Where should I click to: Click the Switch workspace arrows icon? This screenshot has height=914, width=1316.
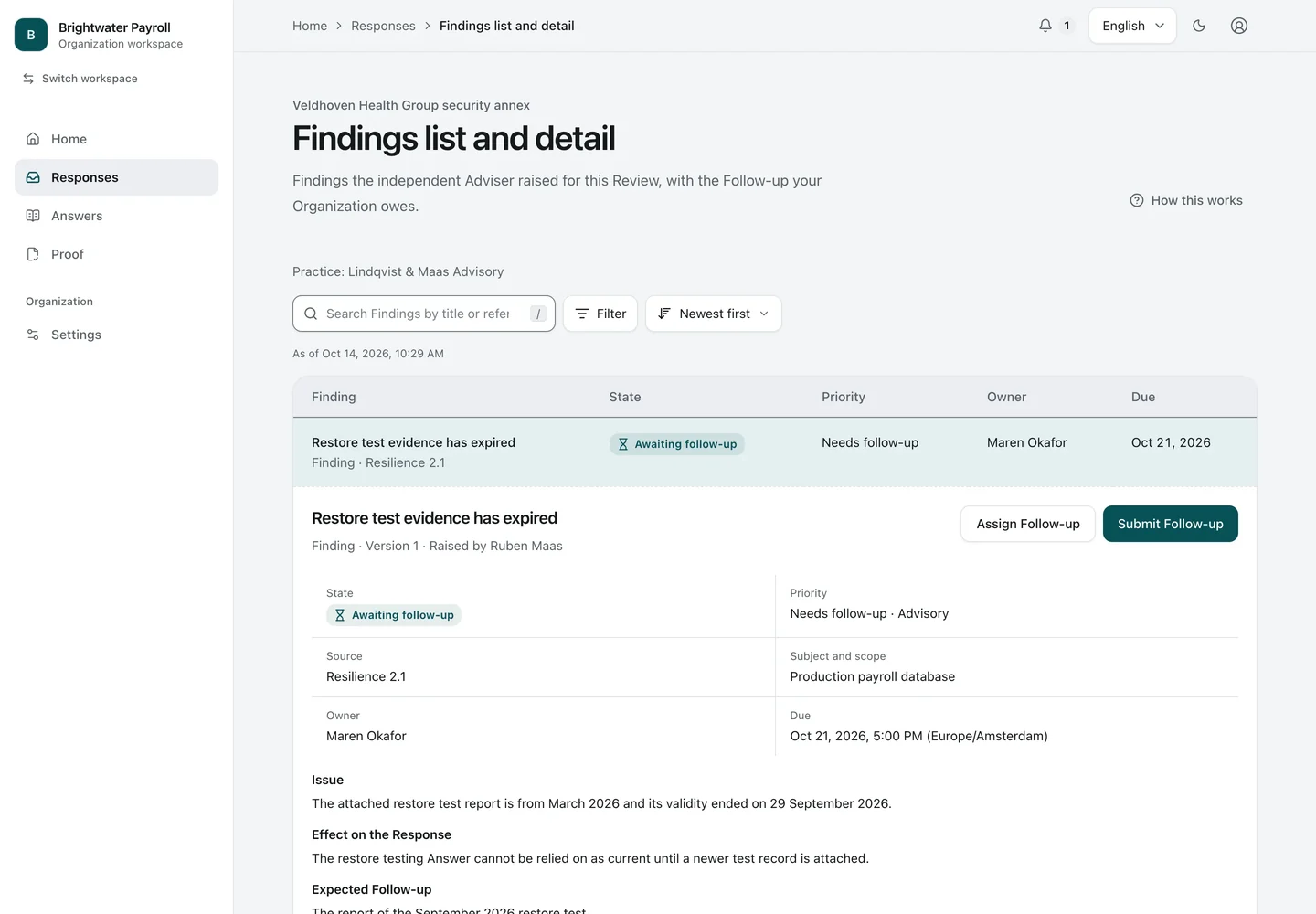(28, 79)
